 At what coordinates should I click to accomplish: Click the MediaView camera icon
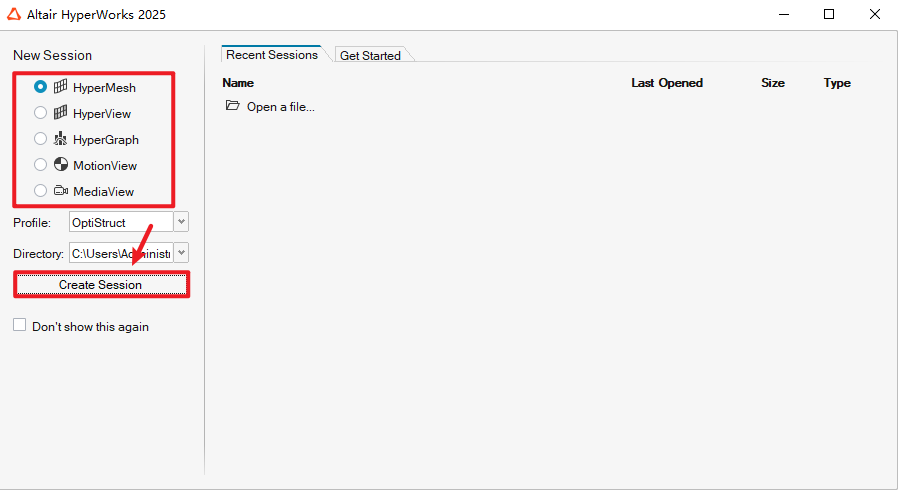60,191
